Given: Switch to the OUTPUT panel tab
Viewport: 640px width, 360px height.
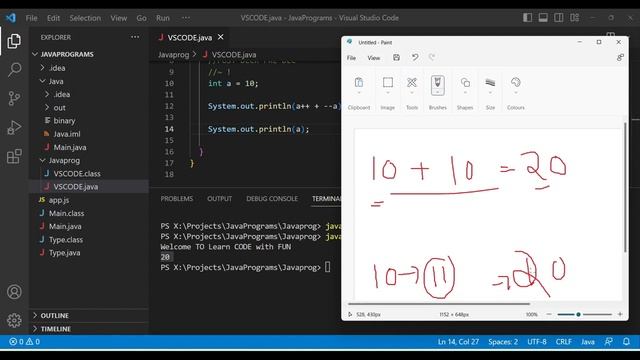Looking at the screenshot, I should (219, 198).
